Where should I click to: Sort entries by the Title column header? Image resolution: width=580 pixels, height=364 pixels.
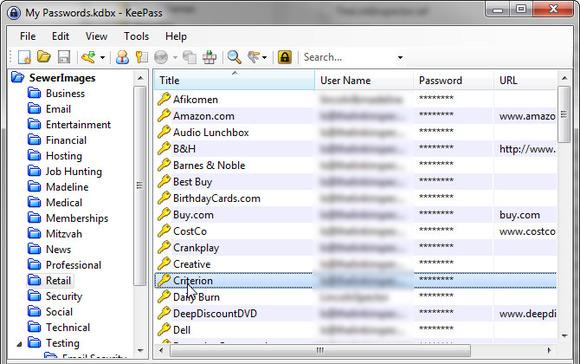tap(234, 80)
